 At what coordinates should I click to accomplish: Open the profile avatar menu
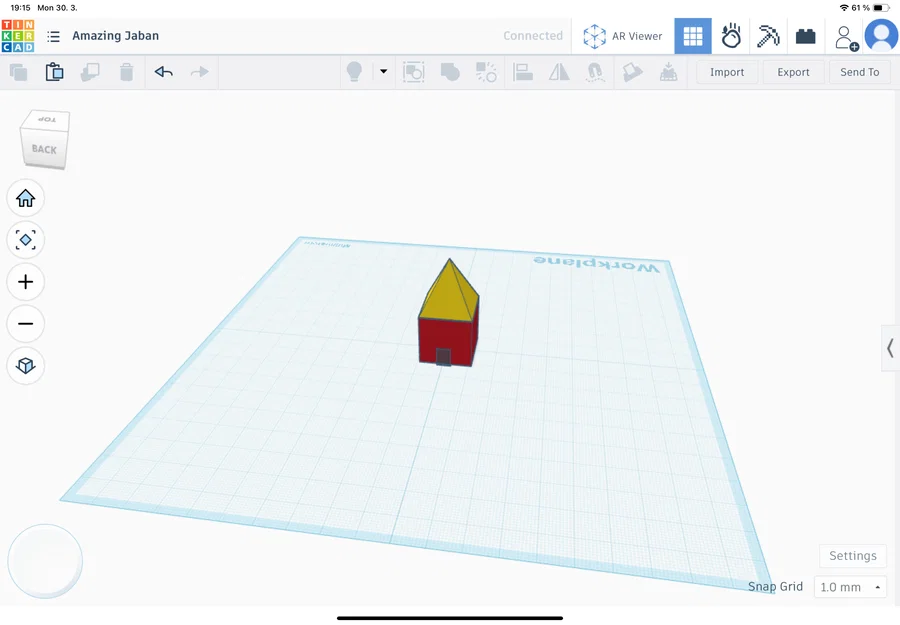click(881, 35)
